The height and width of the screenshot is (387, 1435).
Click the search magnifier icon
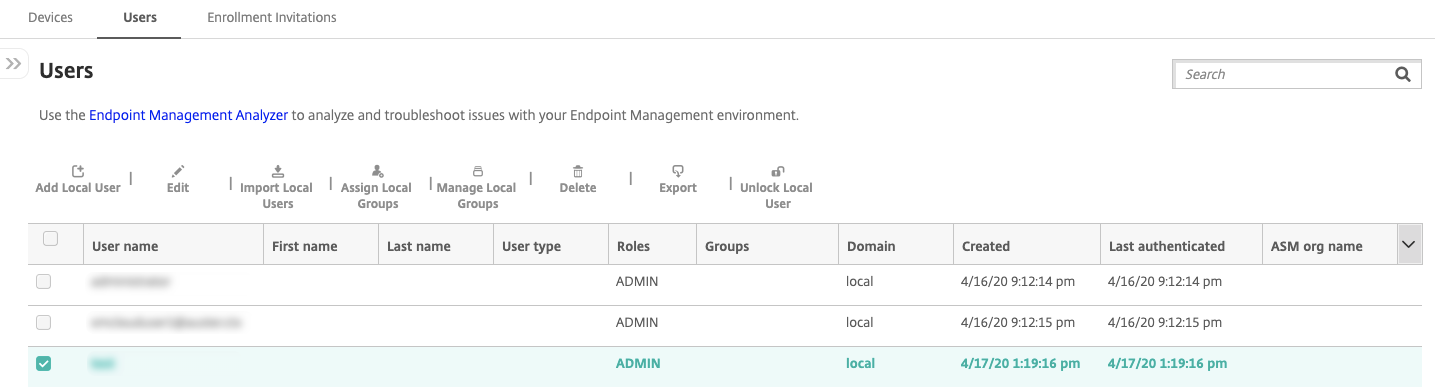1402,74
